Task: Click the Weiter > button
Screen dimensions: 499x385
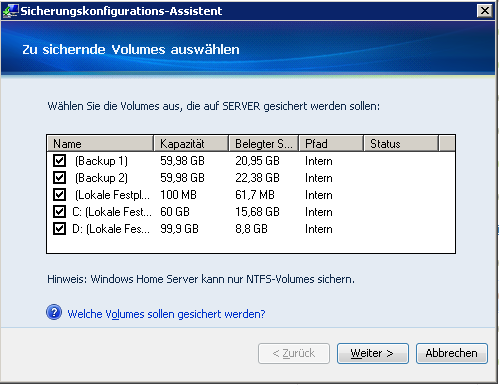Action: pyautogui.click(x=373, y=353)
